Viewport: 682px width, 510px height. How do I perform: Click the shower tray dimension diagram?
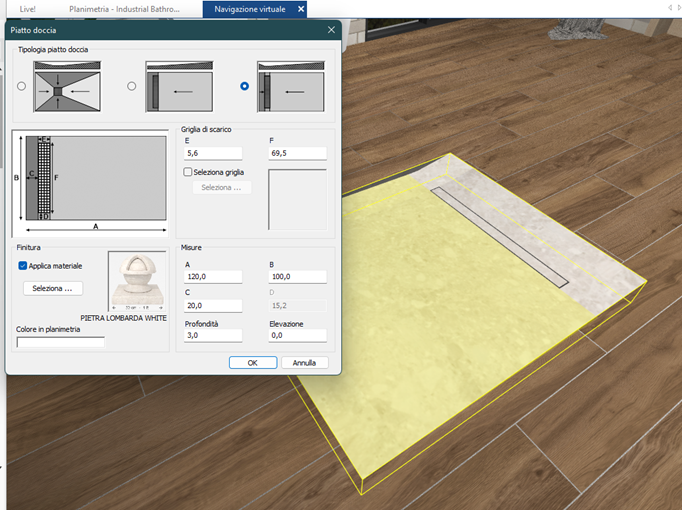[x=90, y=183]
